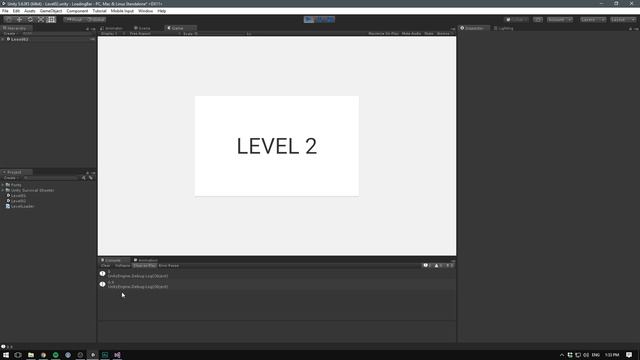Viewport: 640px width, 360px height.
Task: Open the Component menu
Action: 77,11
